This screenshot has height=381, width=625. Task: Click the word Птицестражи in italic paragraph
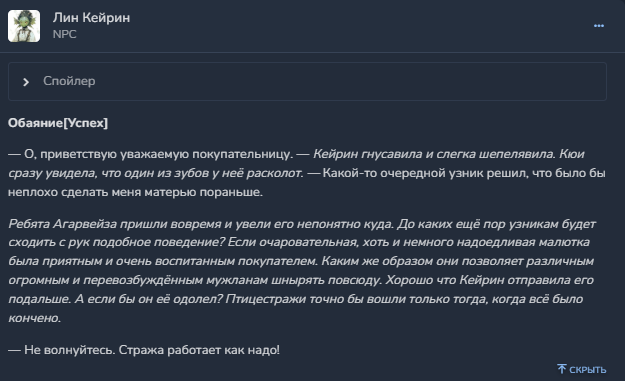tap(266, 299)
